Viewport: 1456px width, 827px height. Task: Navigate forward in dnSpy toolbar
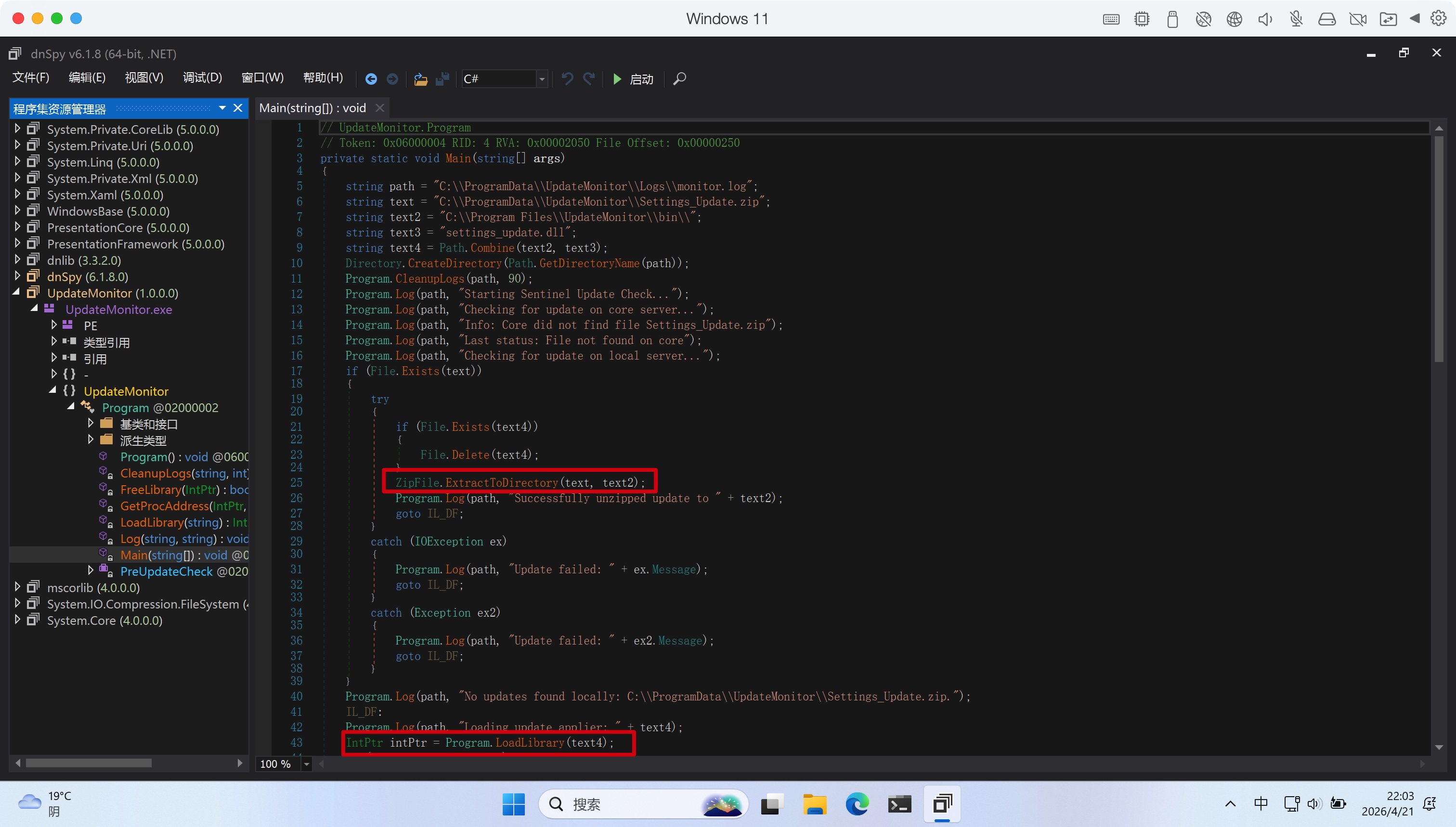coord(392,79)
